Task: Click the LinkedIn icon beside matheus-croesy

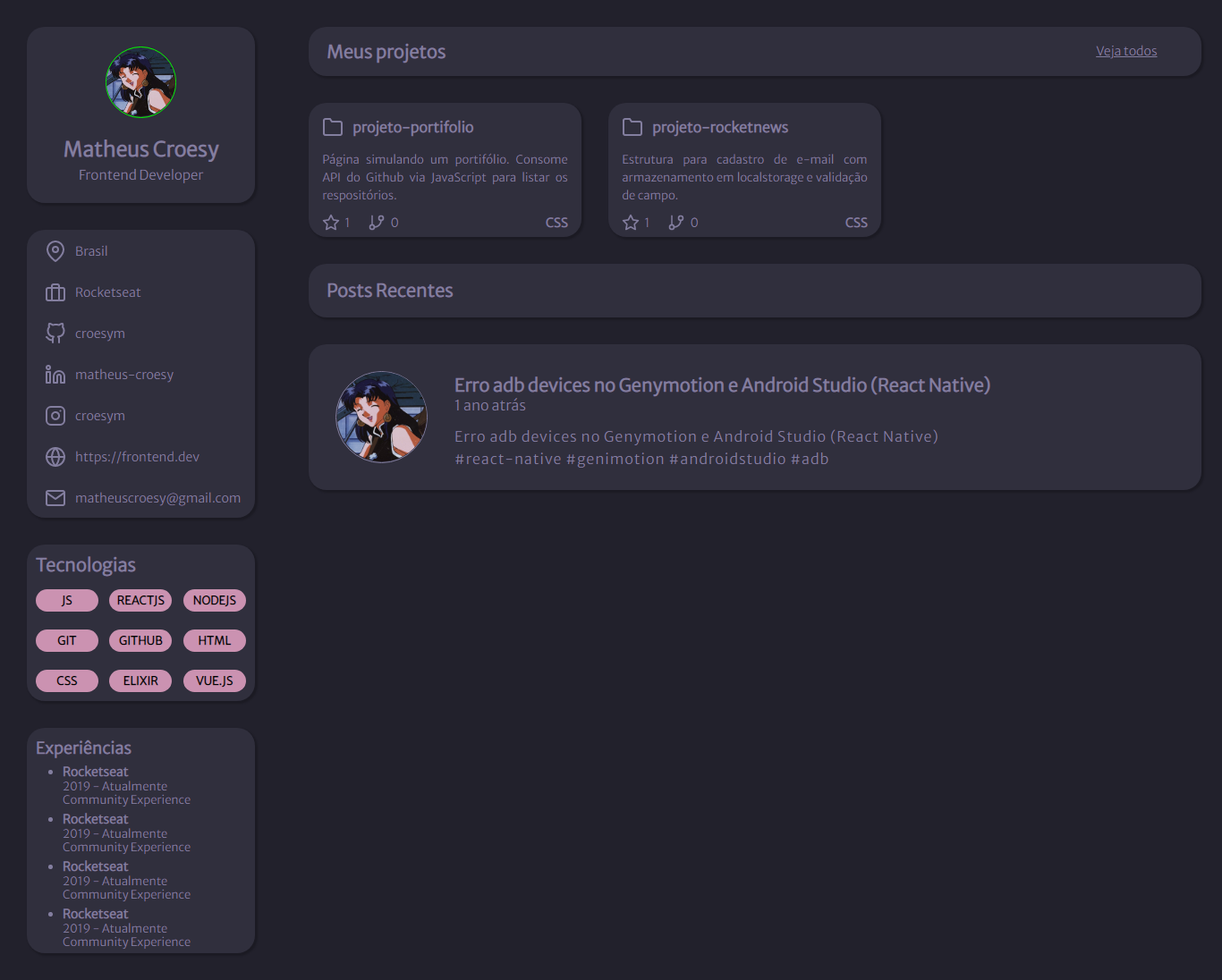Action: [x=55, y=374]
